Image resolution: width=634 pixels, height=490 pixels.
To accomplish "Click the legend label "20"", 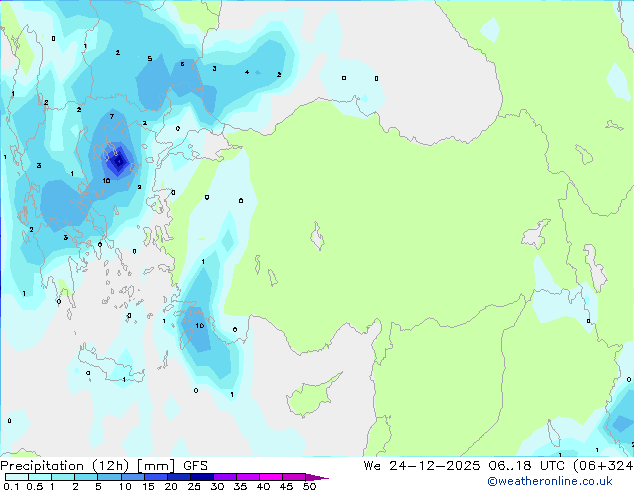I will [171, 486].
